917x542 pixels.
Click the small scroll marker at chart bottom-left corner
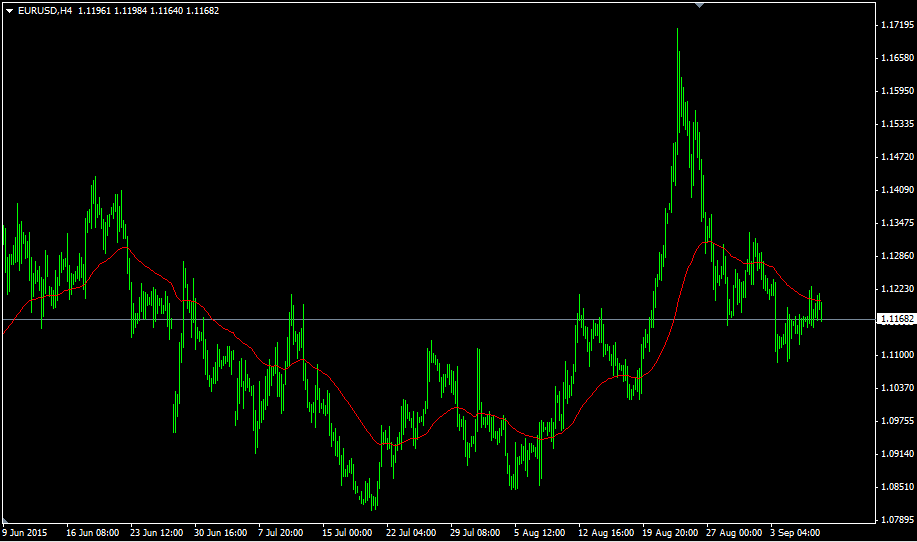pyautogui.click(x=5, y=520)
